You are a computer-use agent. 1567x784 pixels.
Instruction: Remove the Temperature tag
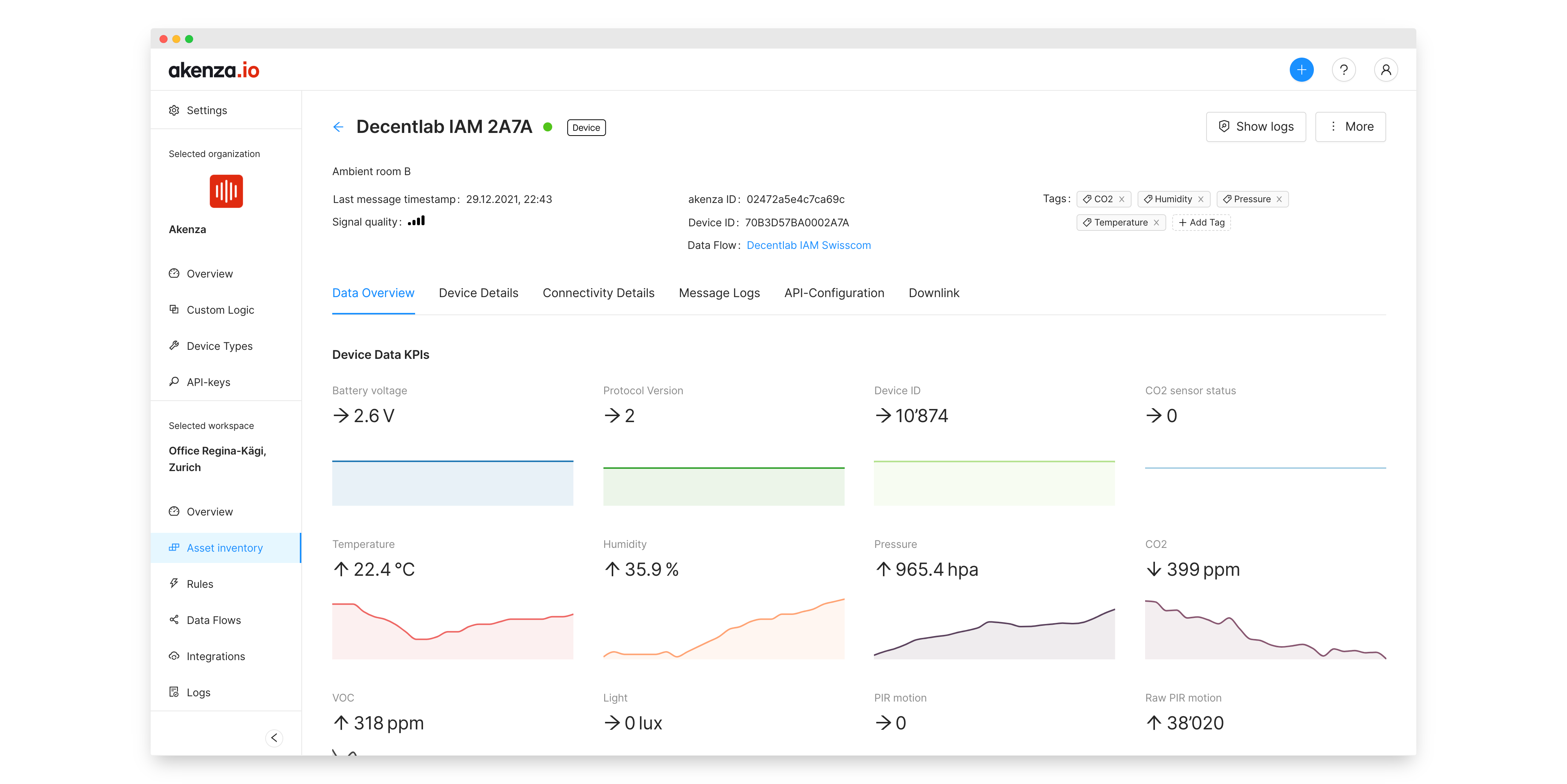(1156, 223)
